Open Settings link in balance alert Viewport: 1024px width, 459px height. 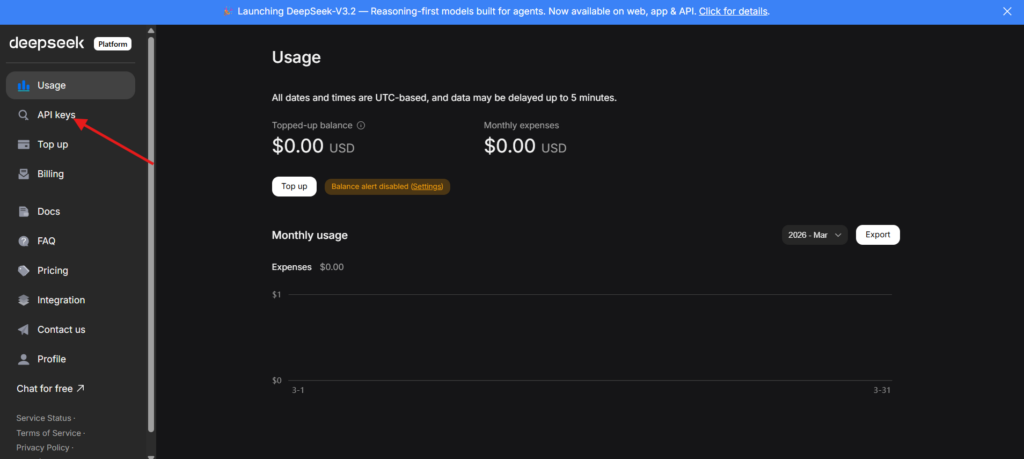tap(427, 187)
